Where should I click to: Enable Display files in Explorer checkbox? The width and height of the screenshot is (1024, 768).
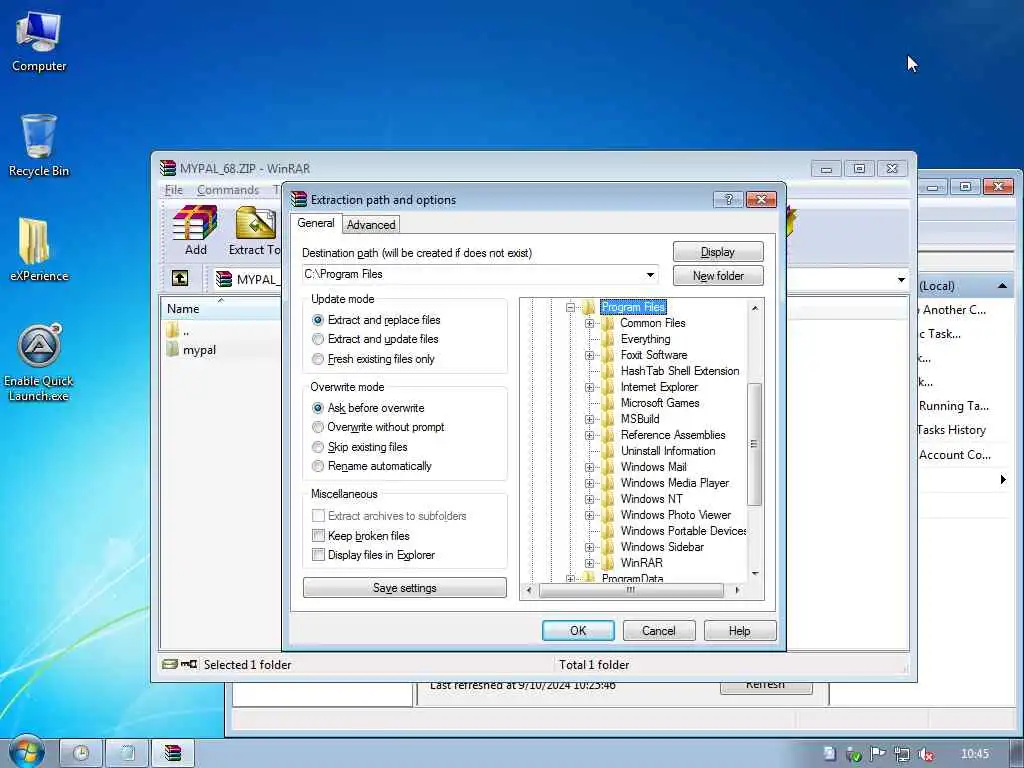(318, 554)
